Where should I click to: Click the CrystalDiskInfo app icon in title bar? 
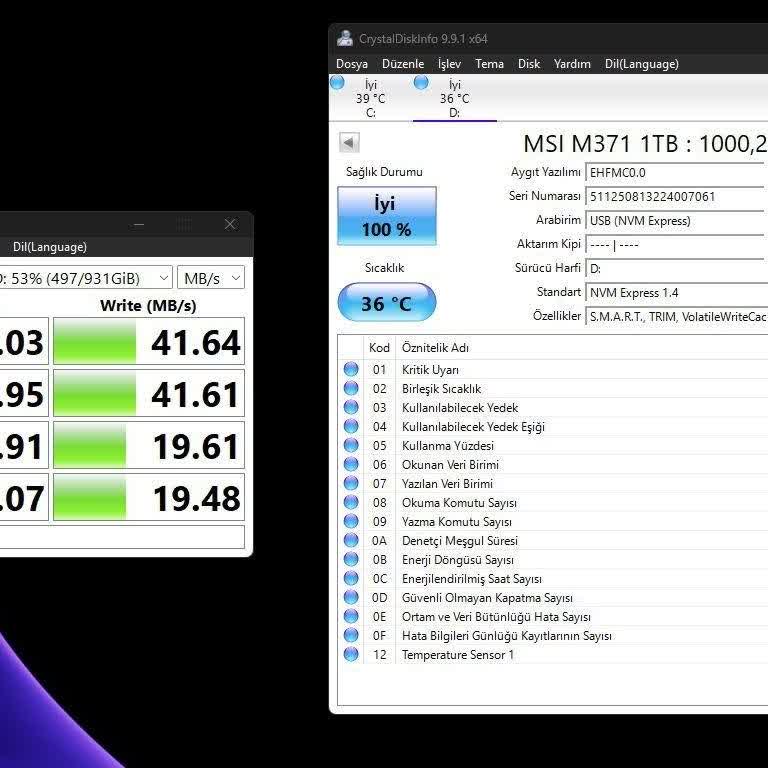(345, 39)
